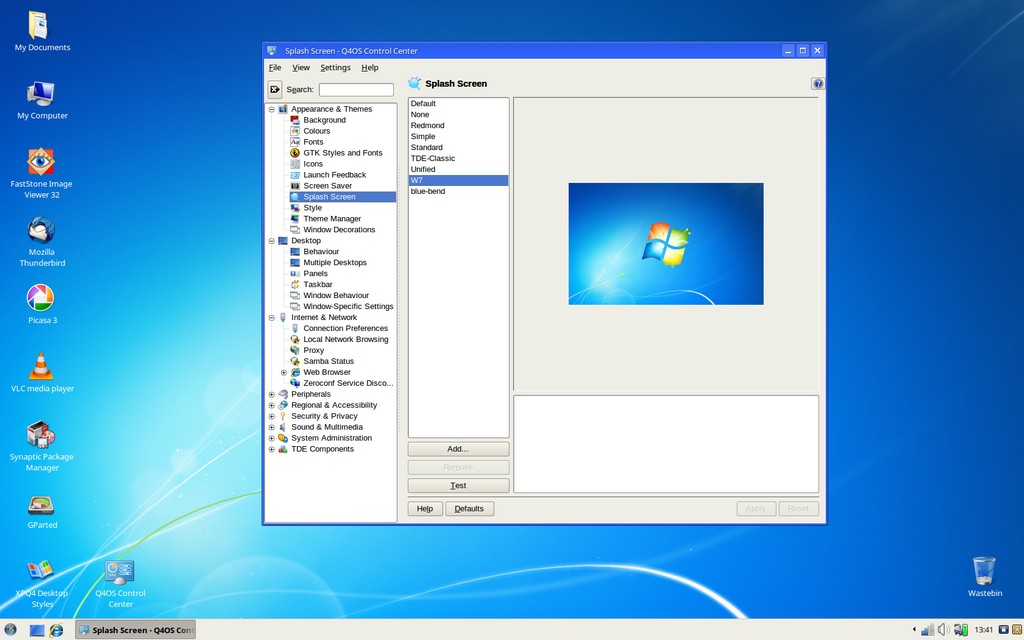Expand the Web Browser tree node
The image size is (1024, 640).
[284, 372]
